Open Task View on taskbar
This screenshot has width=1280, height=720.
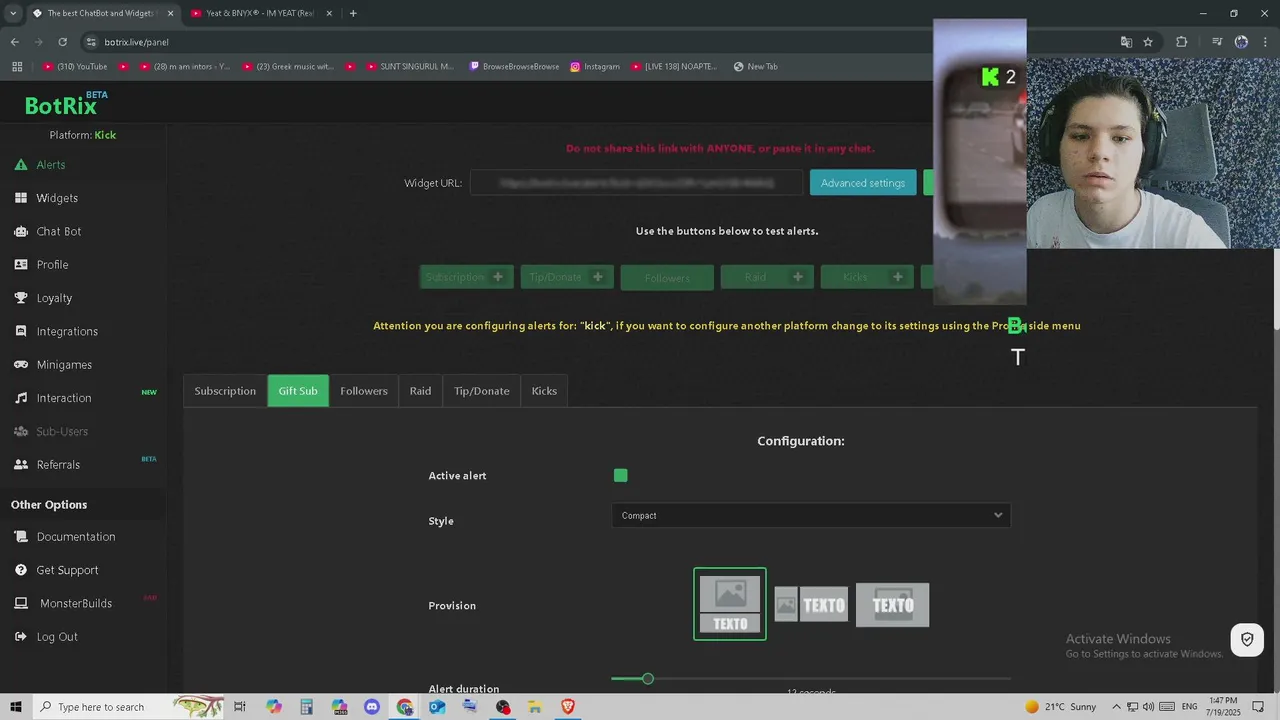(240, 707)
